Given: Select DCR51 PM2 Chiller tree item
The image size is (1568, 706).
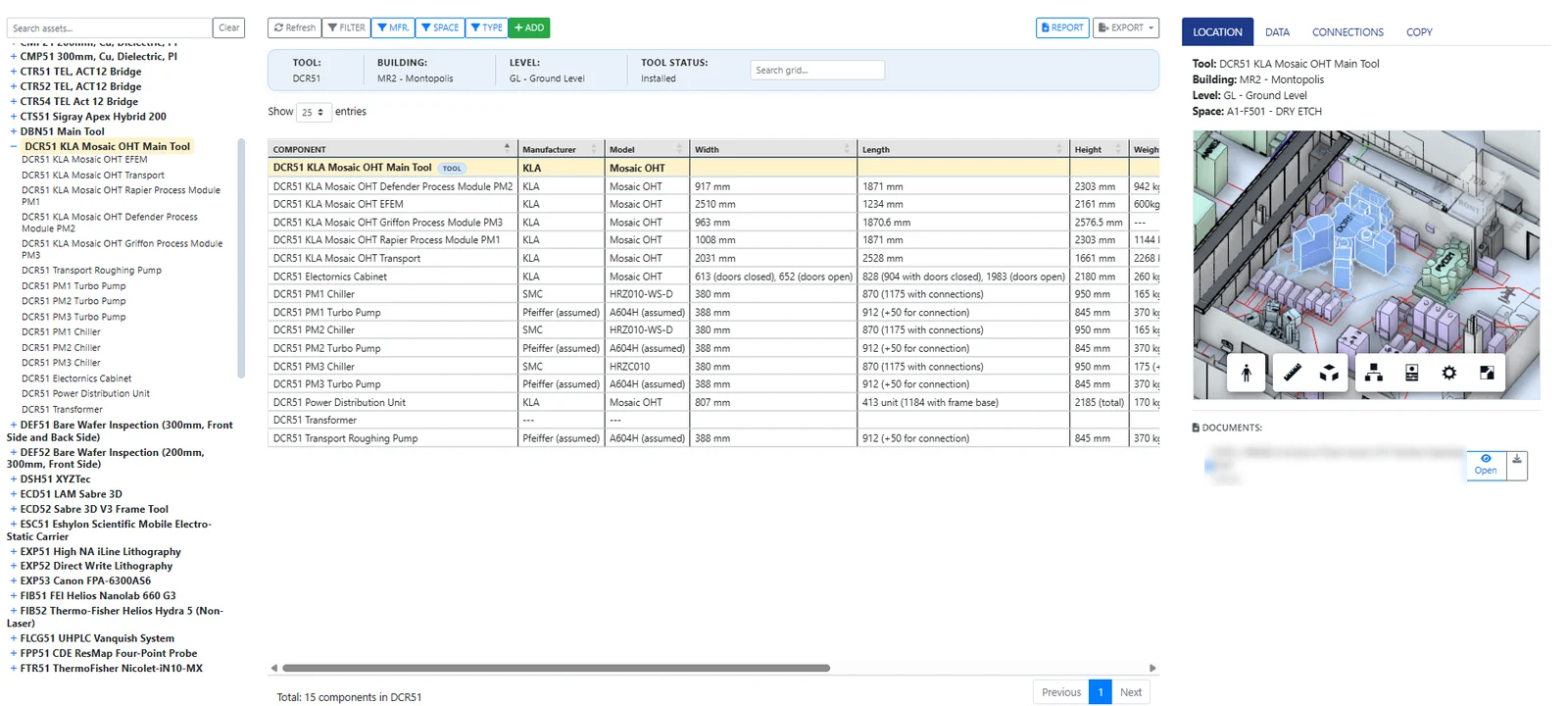Looking at the screenshot, I should pos(61,347).
